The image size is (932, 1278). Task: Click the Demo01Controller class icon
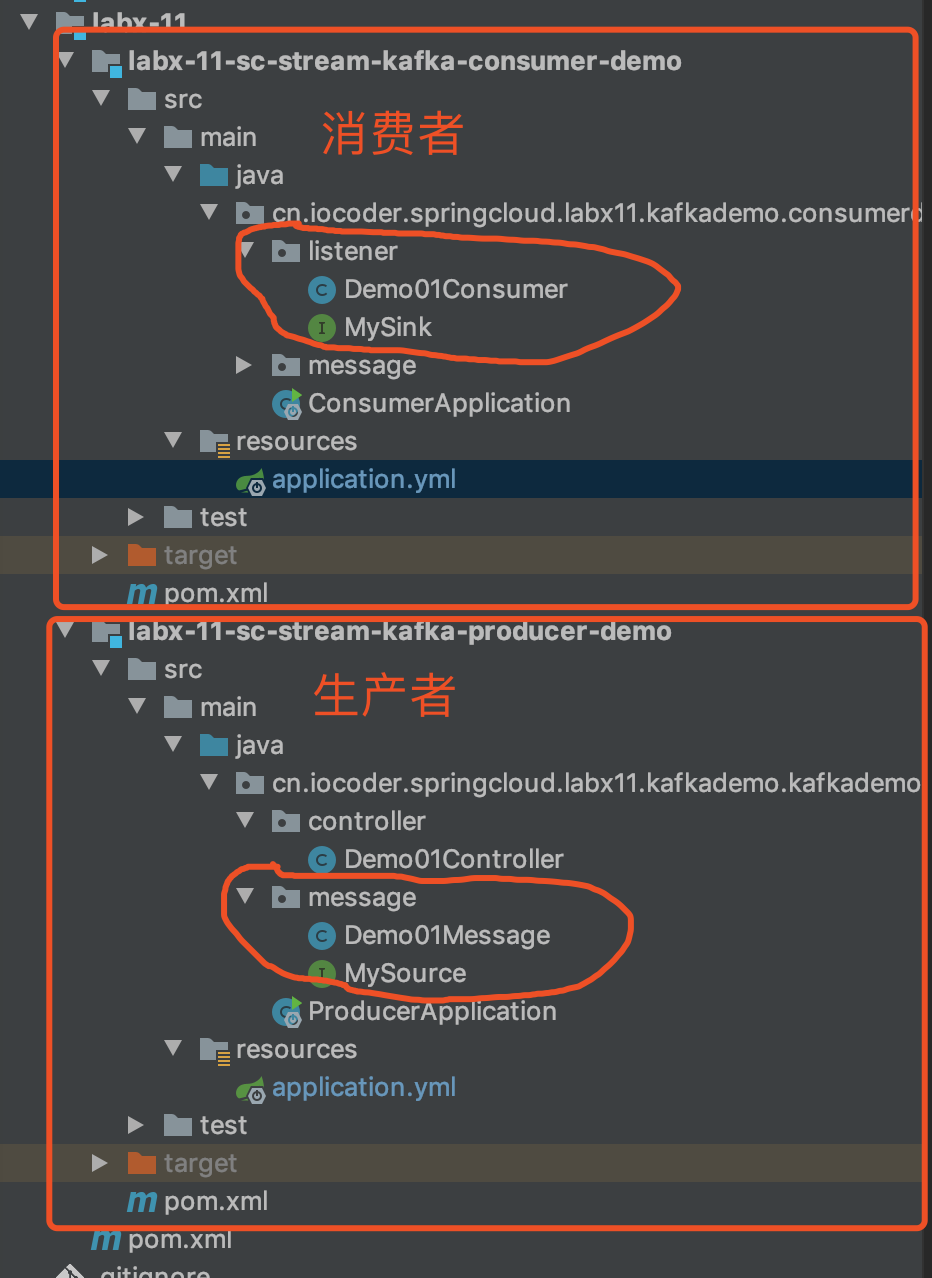(x=321, y=860)
